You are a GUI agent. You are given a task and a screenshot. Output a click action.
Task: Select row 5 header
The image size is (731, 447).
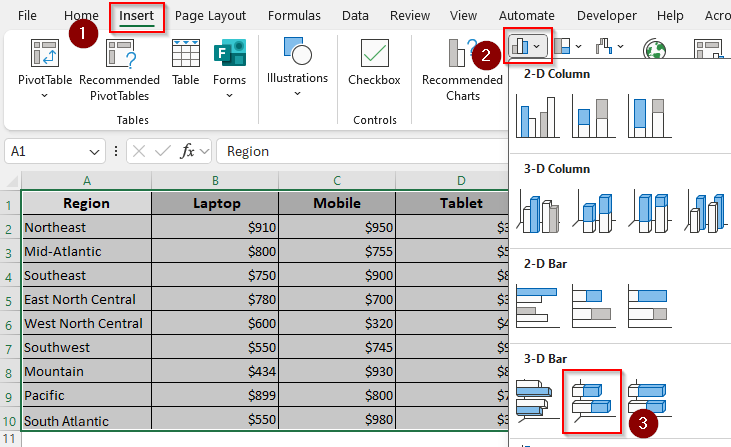coord(9,300)
